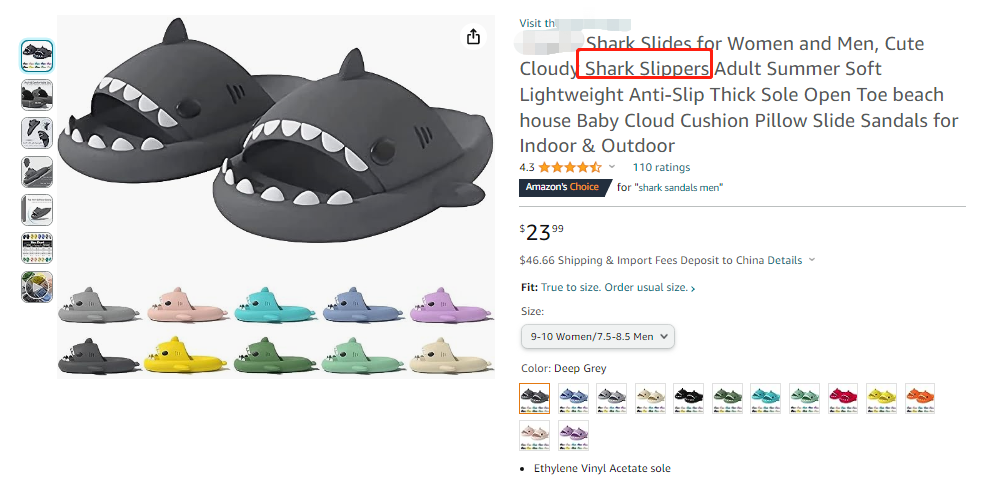The image size is (991, 478).
Task: Select the Deep Grey color swatch
Action: [534, 398]
